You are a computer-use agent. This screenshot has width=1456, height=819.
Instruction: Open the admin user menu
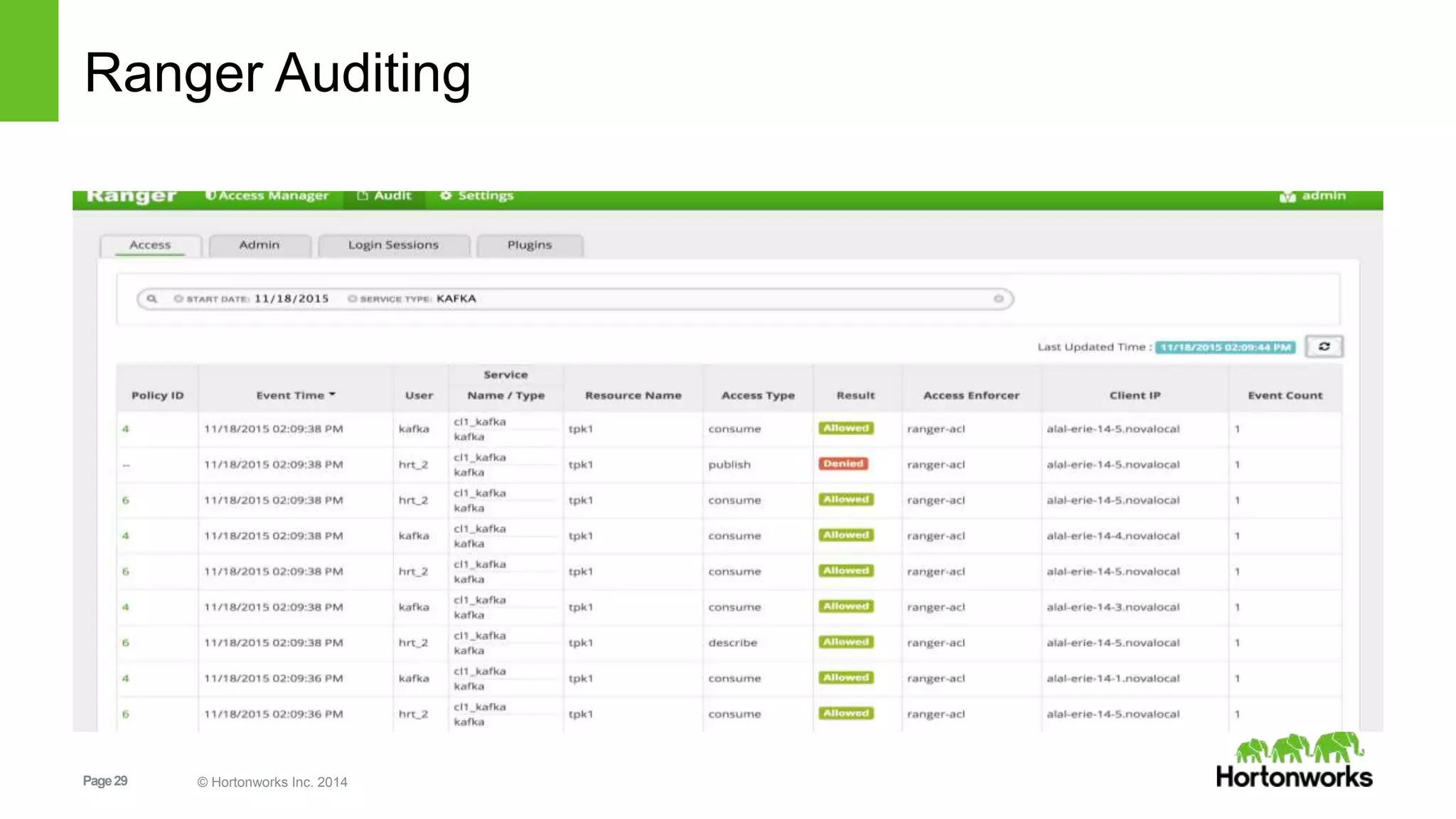[x=1312, y=196]
